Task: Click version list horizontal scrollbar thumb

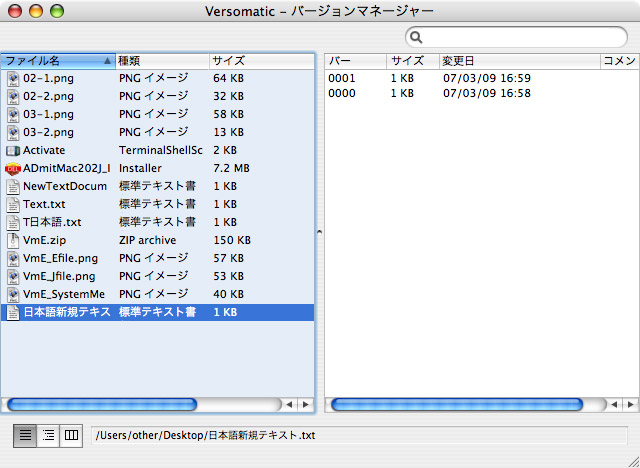Action: (457, 405)
